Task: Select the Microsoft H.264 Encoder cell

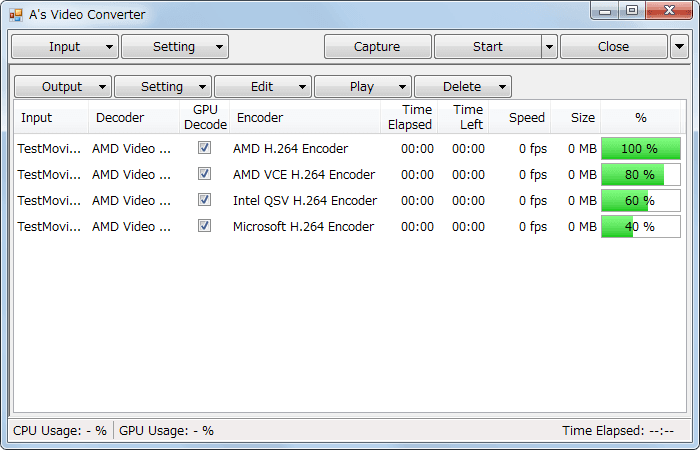Action: pyautogui.click(x=303, y=226)
